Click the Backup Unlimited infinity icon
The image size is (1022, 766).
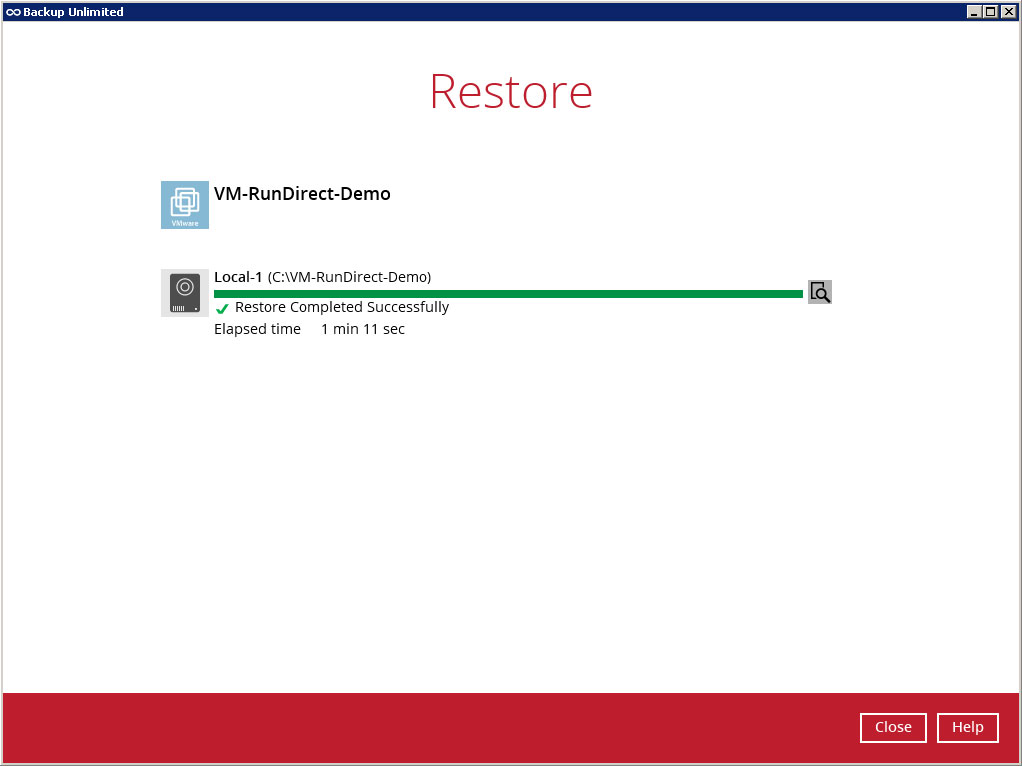(x=13, y=12)
